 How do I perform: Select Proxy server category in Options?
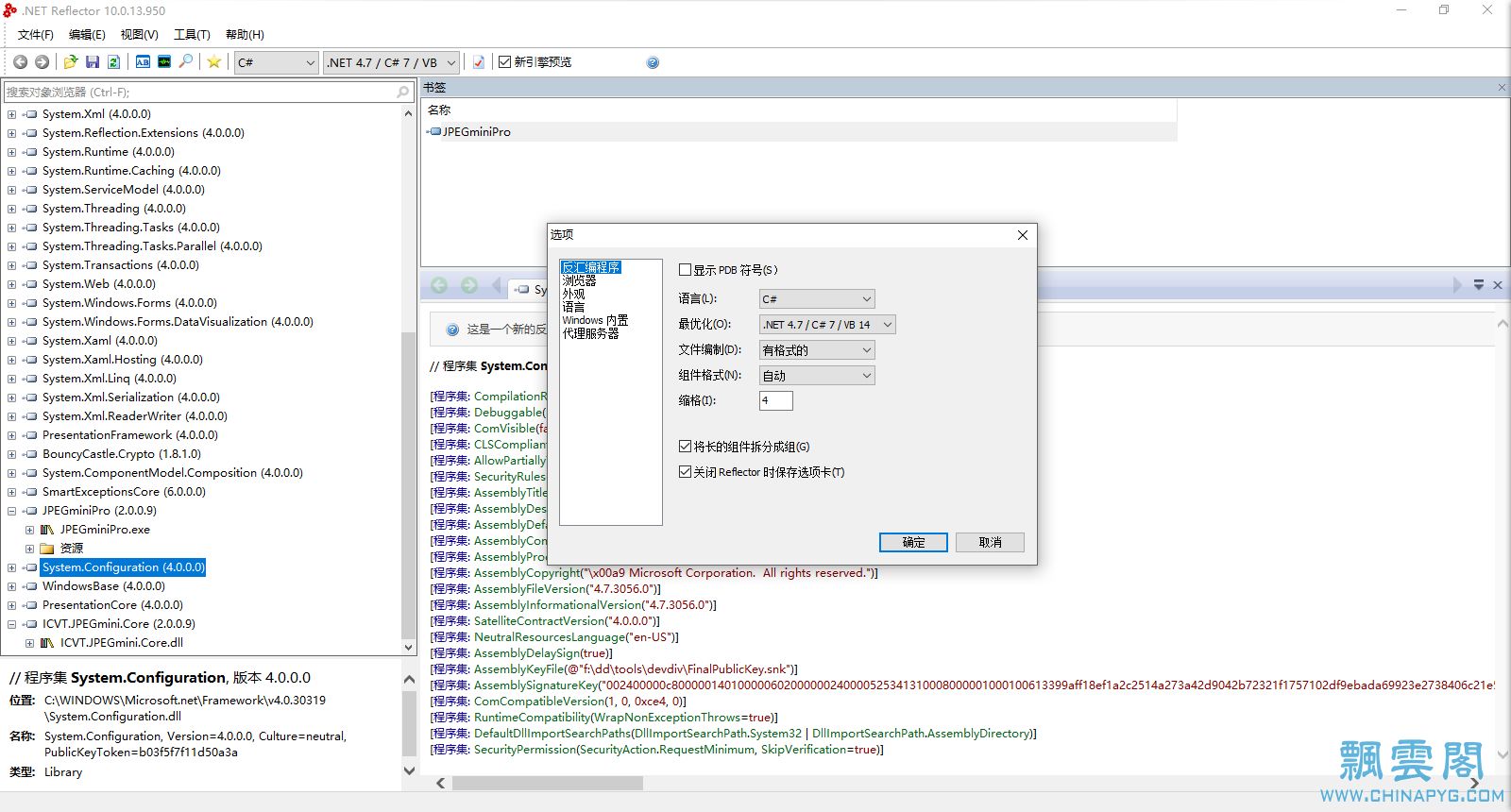(590, 333)
